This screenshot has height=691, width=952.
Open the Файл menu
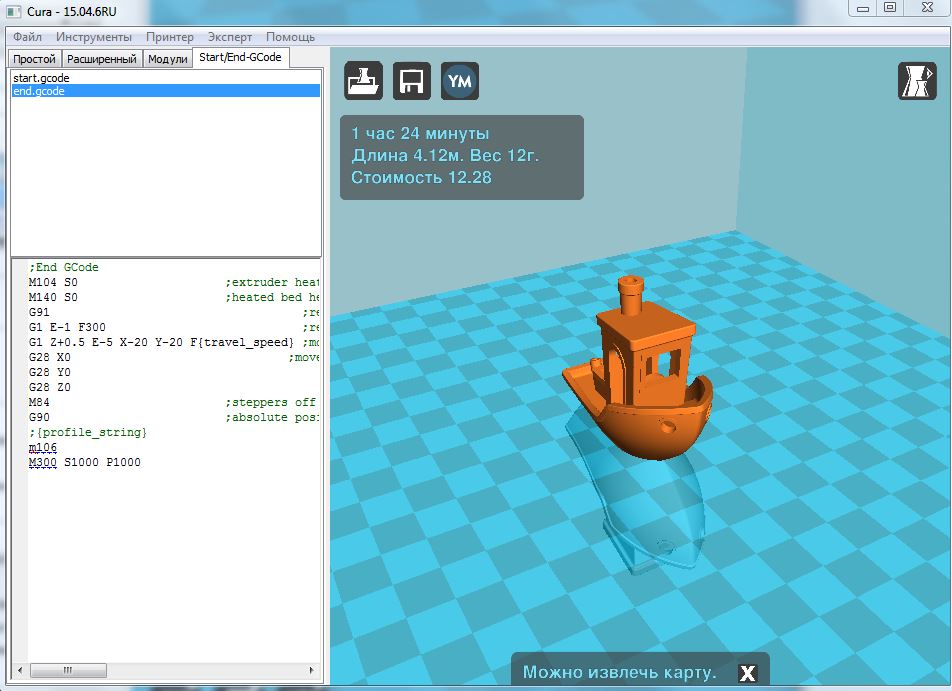[x=27, y=36]
